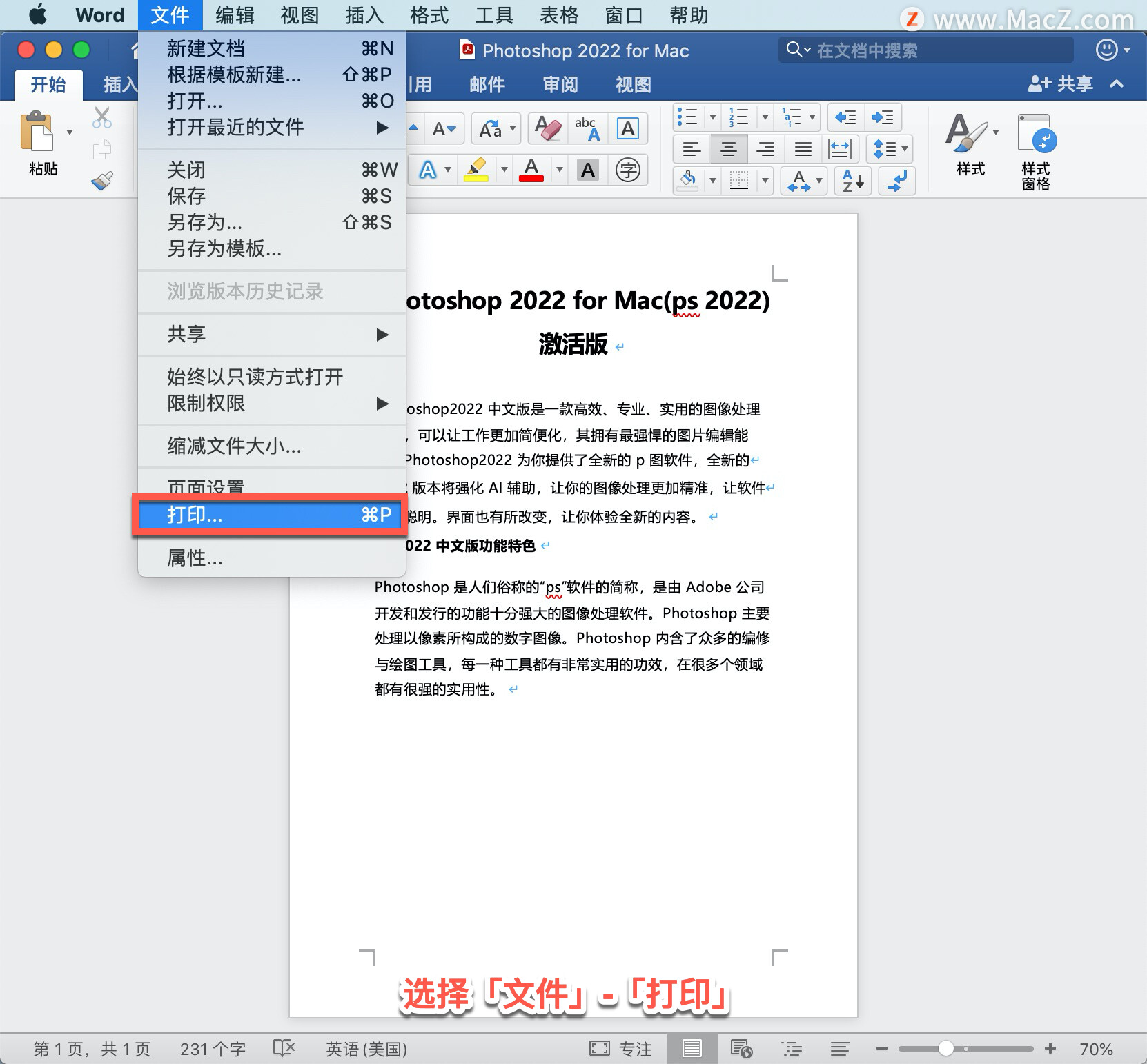This screenshot has width=1147, height=1064.
Task: Click the 70% zoom level
Action: pos(1096,1049)
